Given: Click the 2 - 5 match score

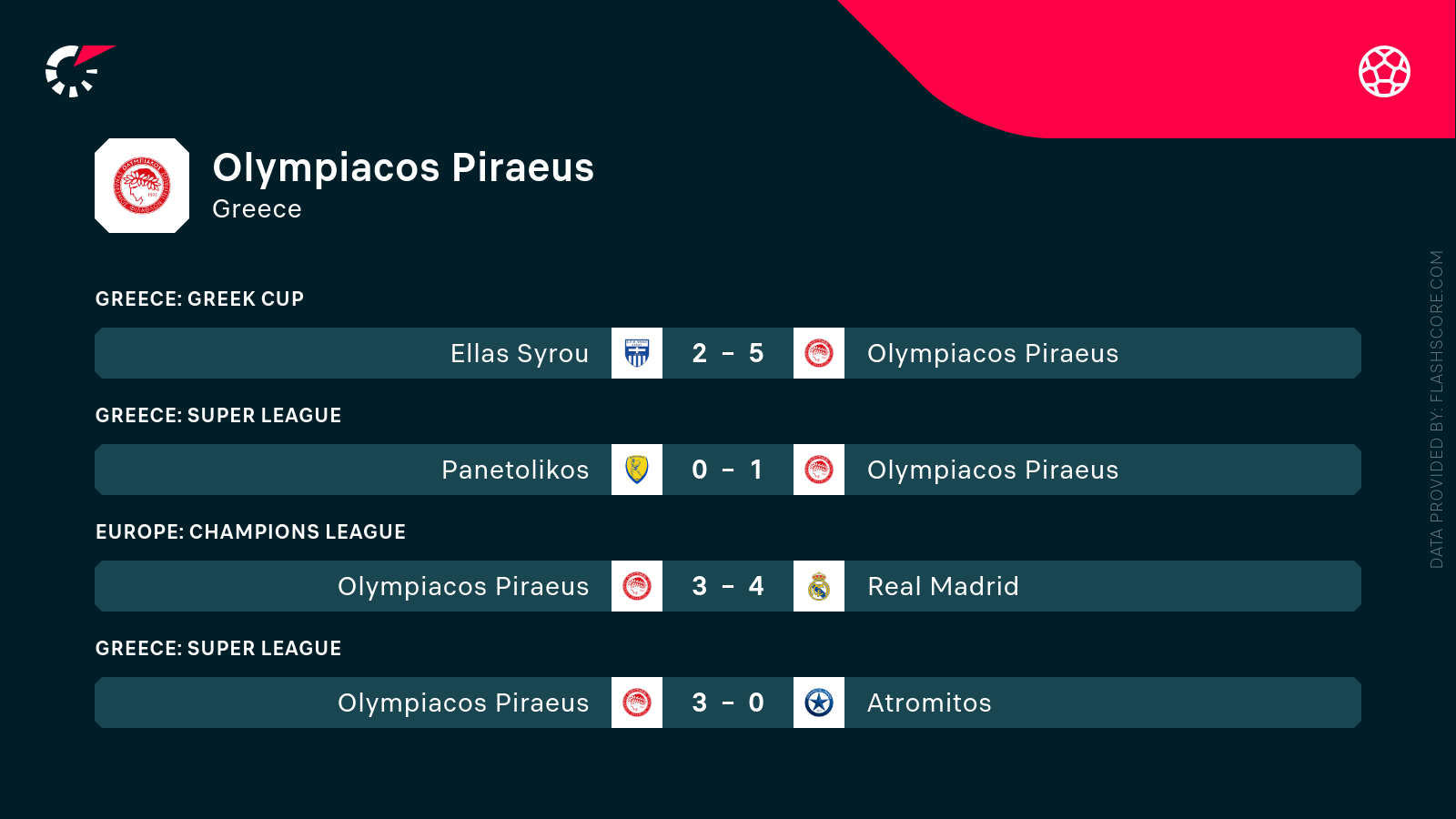Looking at the screenshot, I should (x=728, y=353).
